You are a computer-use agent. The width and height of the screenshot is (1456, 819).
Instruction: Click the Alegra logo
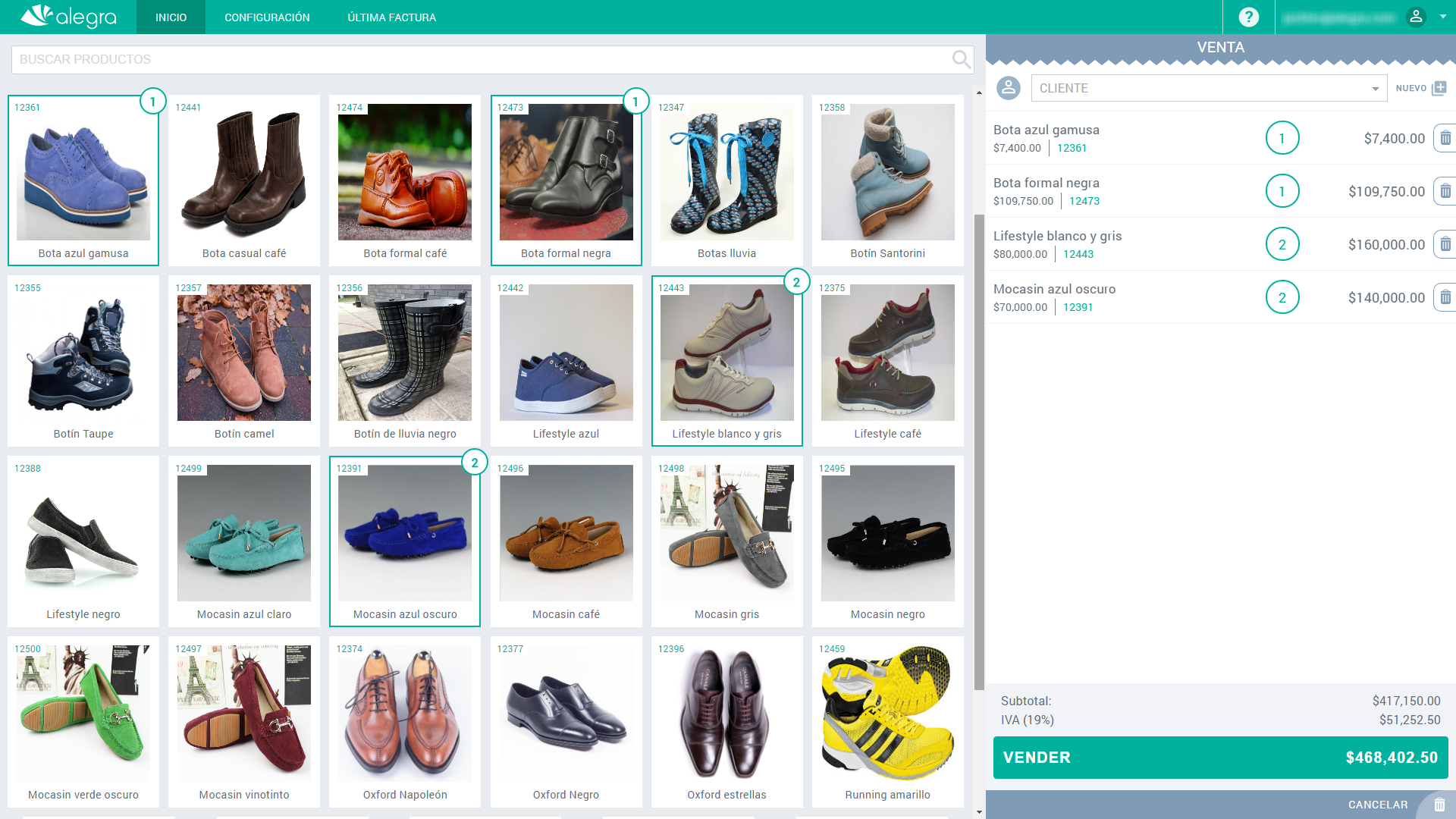click(68, 17)
